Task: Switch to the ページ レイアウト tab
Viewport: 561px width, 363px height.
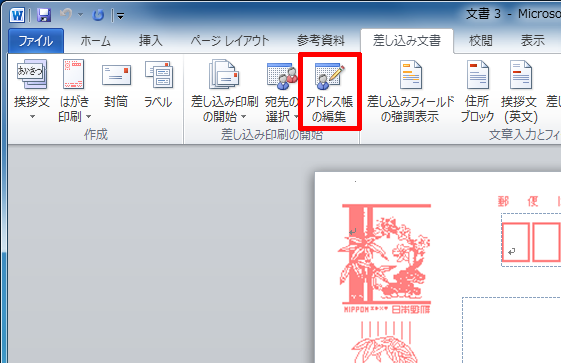Action: (230, 41)
